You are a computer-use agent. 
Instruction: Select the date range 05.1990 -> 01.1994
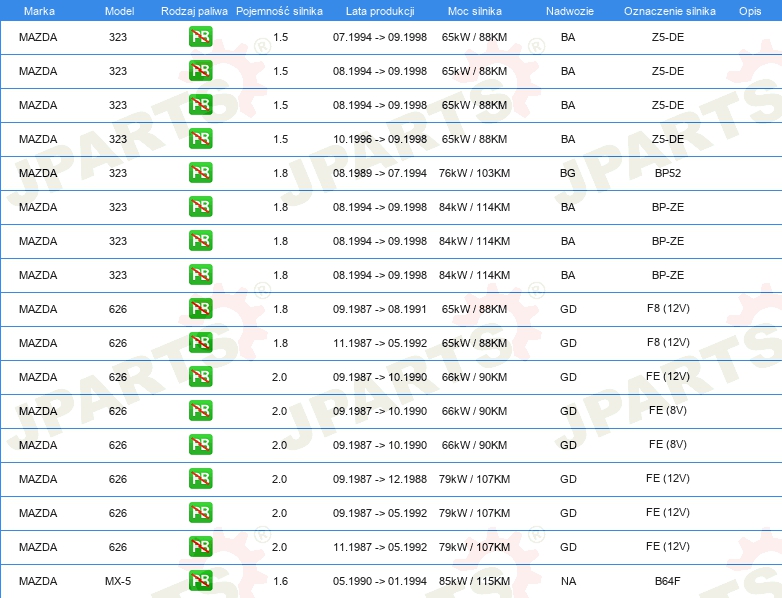click(x=380, y=581)
